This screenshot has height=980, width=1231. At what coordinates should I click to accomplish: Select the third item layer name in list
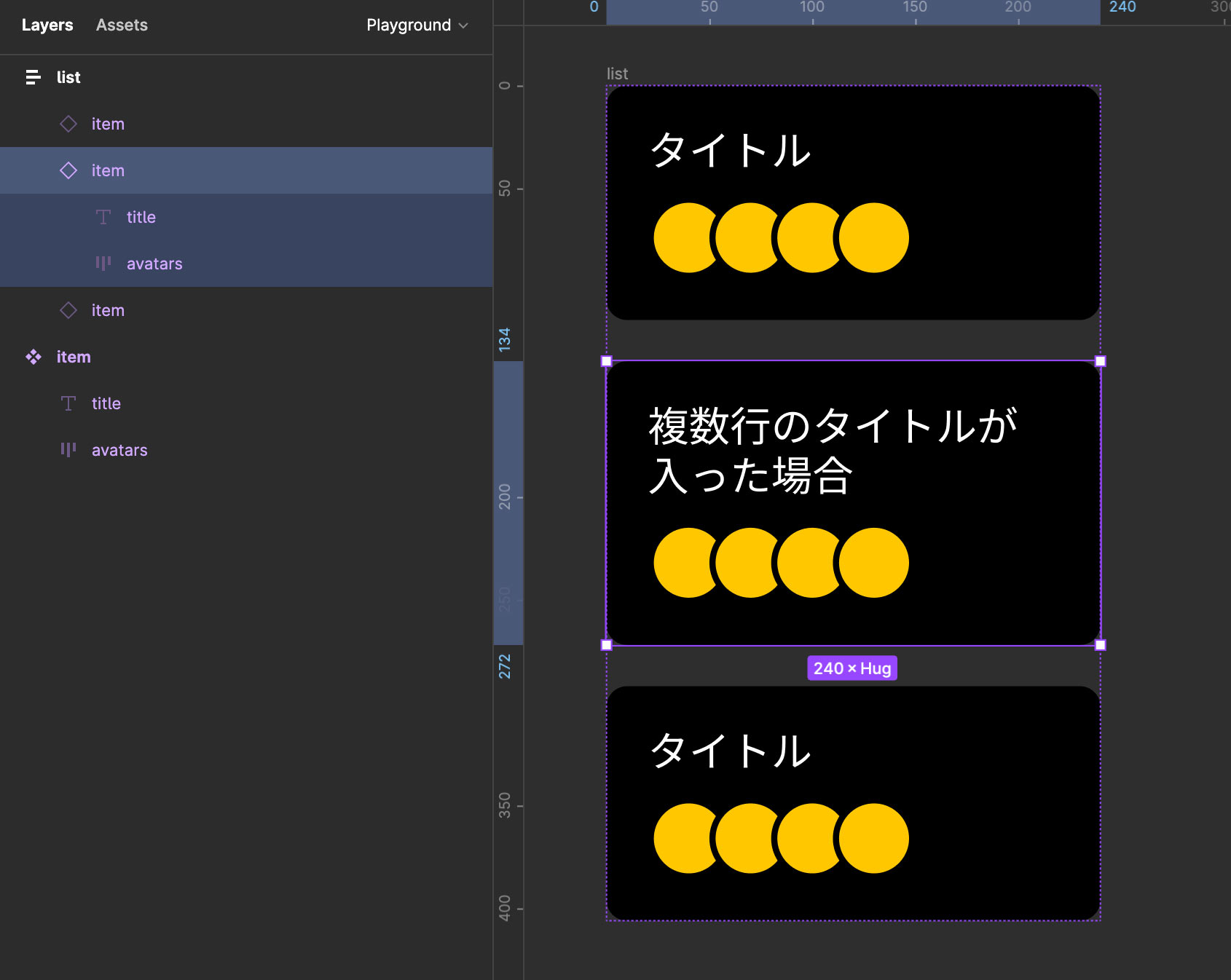click(108, 310)
